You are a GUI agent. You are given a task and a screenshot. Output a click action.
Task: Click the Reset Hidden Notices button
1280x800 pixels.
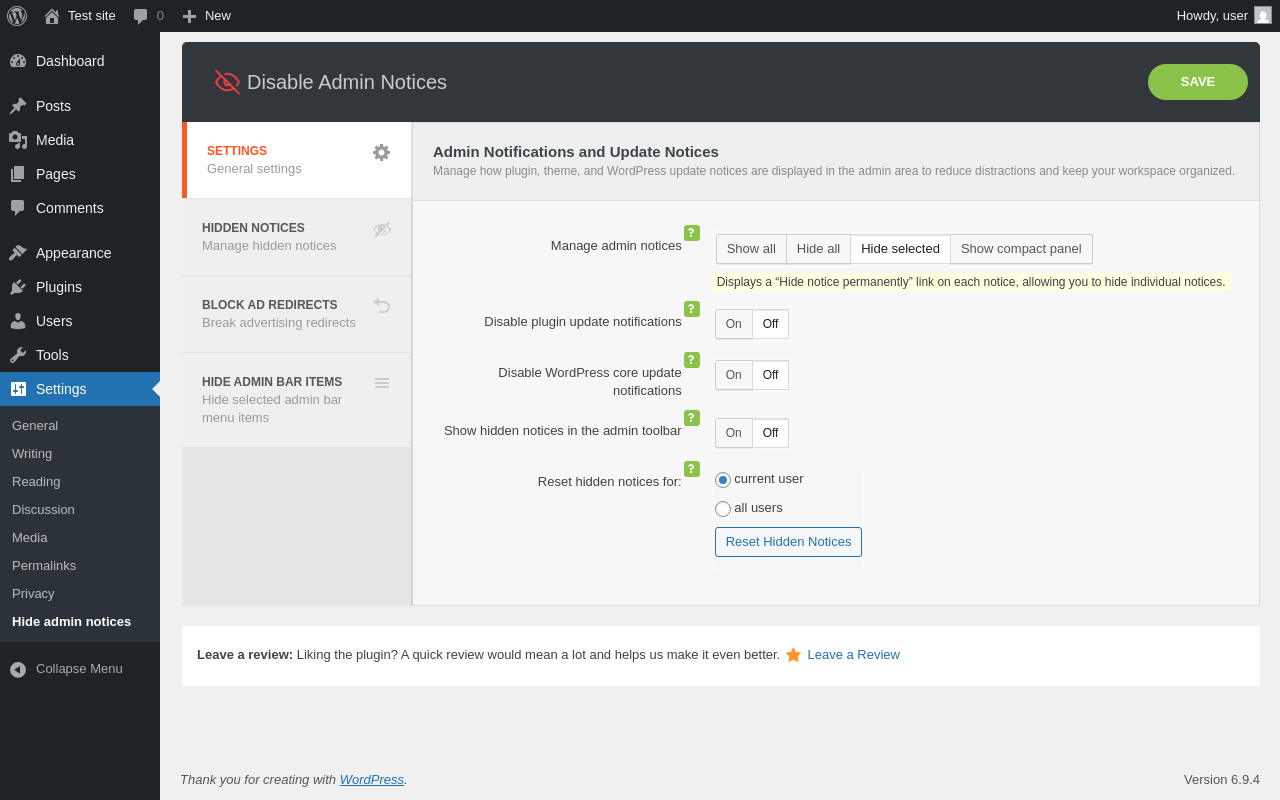point(788,542)
